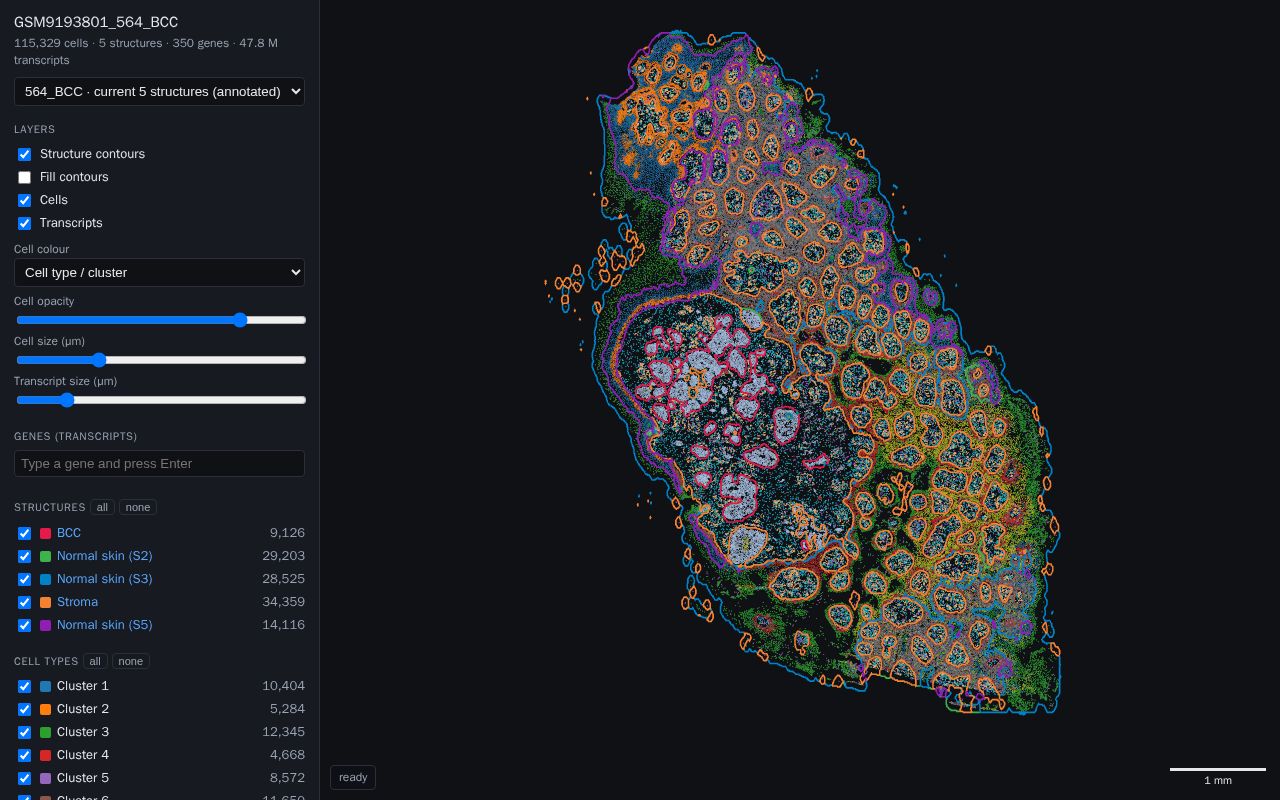Screen dimensions: 1280x800
Task: Disable the Transcripts layer checkbox
Action: [x=25, y=223]
